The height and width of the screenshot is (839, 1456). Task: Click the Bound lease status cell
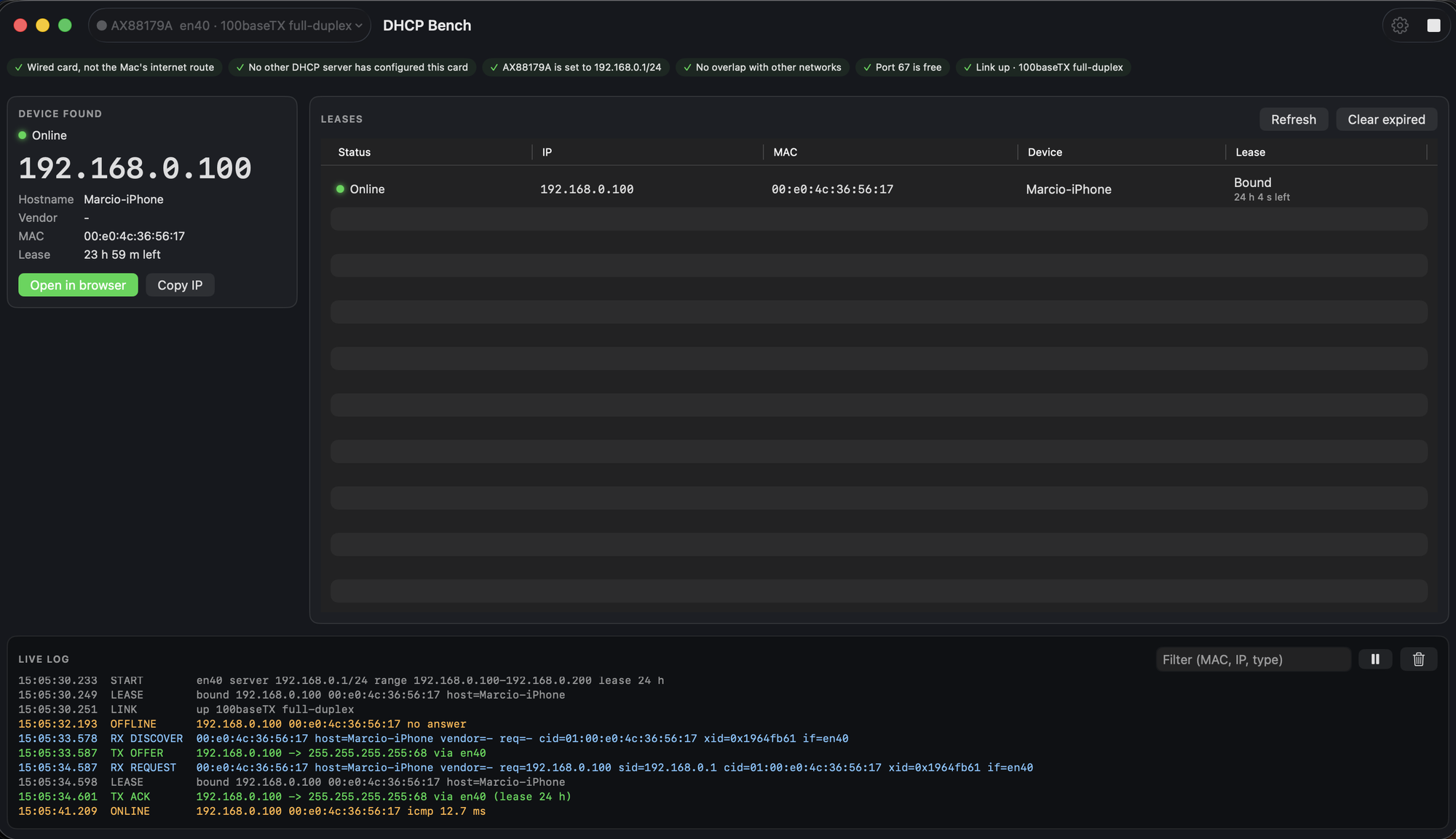[x=1262, y=189]
